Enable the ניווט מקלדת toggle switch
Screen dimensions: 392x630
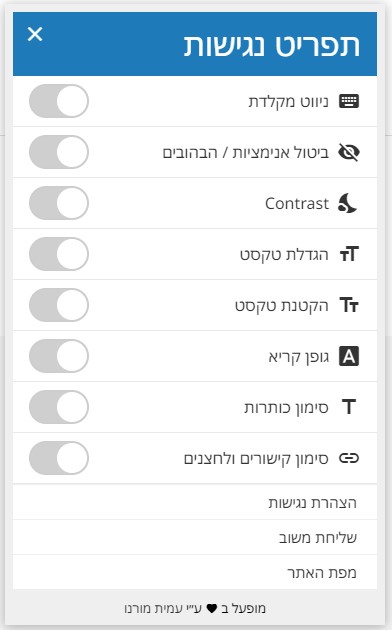(x=59, y=101)
